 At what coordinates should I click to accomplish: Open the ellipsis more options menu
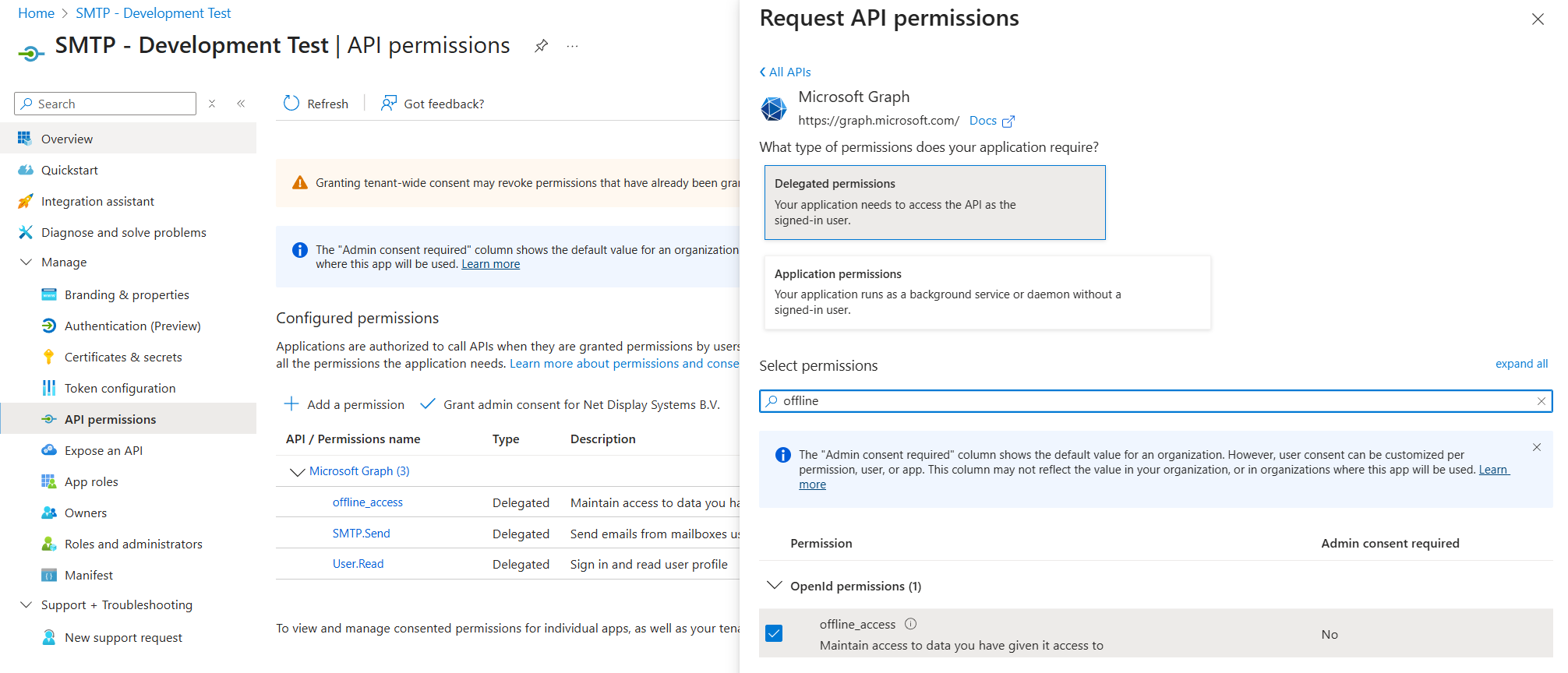[573, 46]
